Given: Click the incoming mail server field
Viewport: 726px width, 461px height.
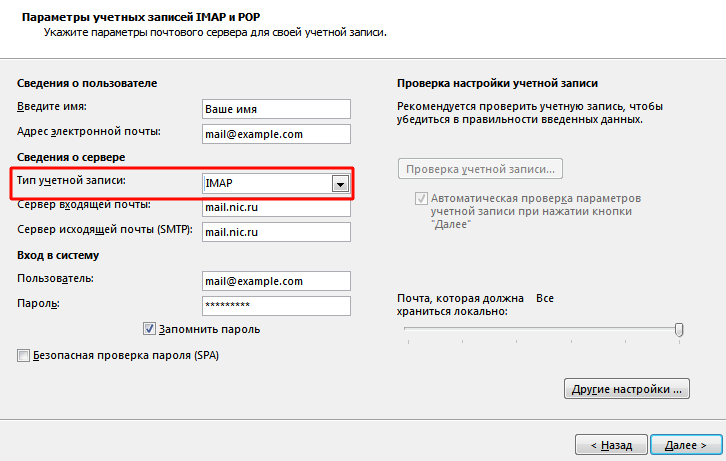Looking at the screenshot, I should (x=276, y=207).
